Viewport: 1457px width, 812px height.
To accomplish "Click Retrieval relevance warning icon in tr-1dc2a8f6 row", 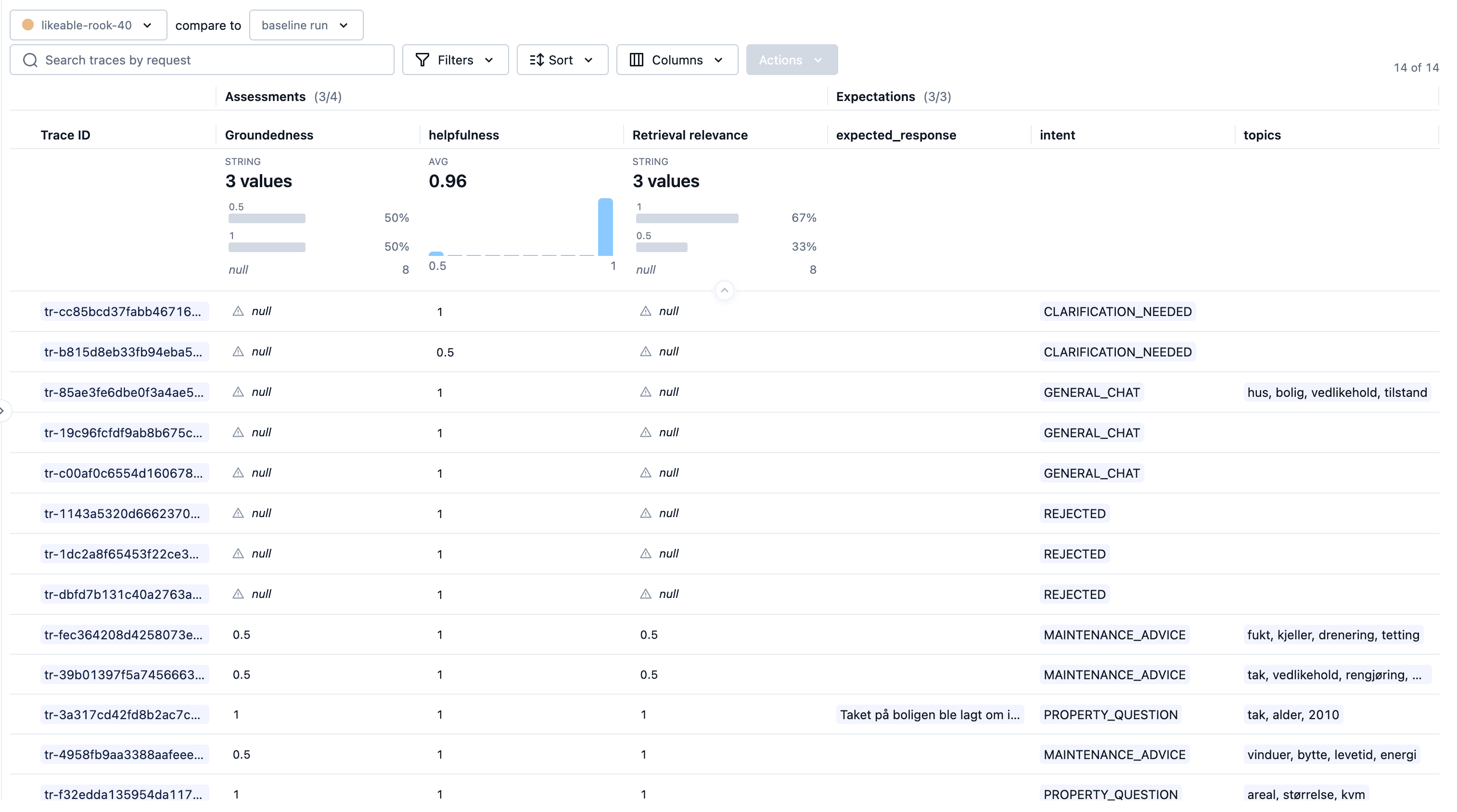I will (645, 554).
